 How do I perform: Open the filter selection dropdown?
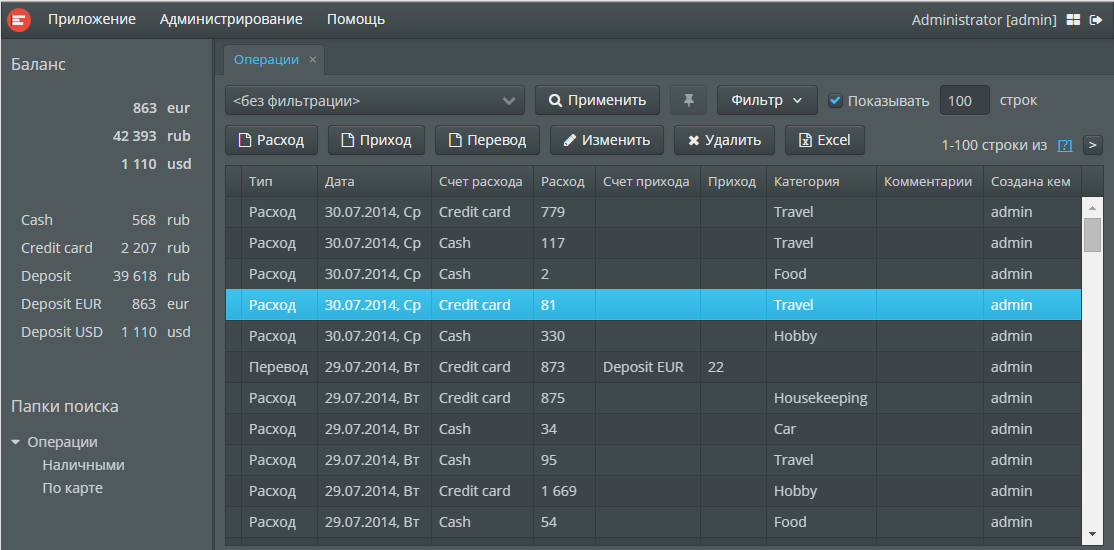pos(376,100)
